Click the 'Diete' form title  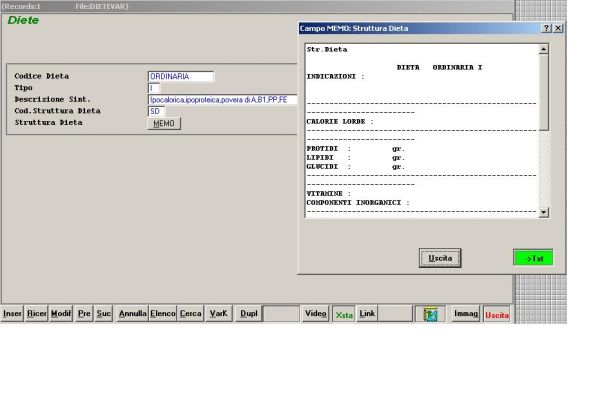[23, 20]
